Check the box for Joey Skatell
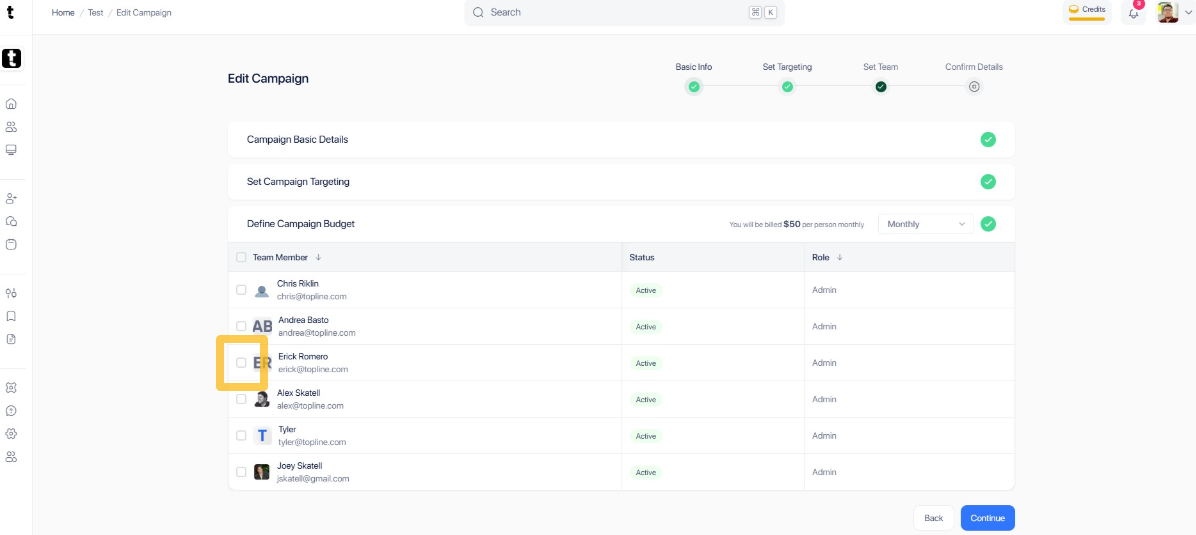1196x535 pixels. pyautogui.click(x=241, y=472)
